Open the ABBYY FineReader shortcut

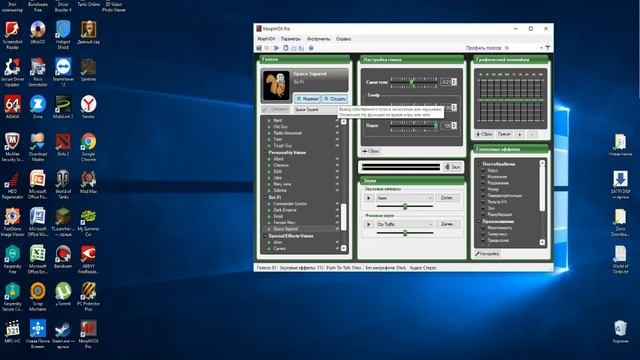pos(88,260)
